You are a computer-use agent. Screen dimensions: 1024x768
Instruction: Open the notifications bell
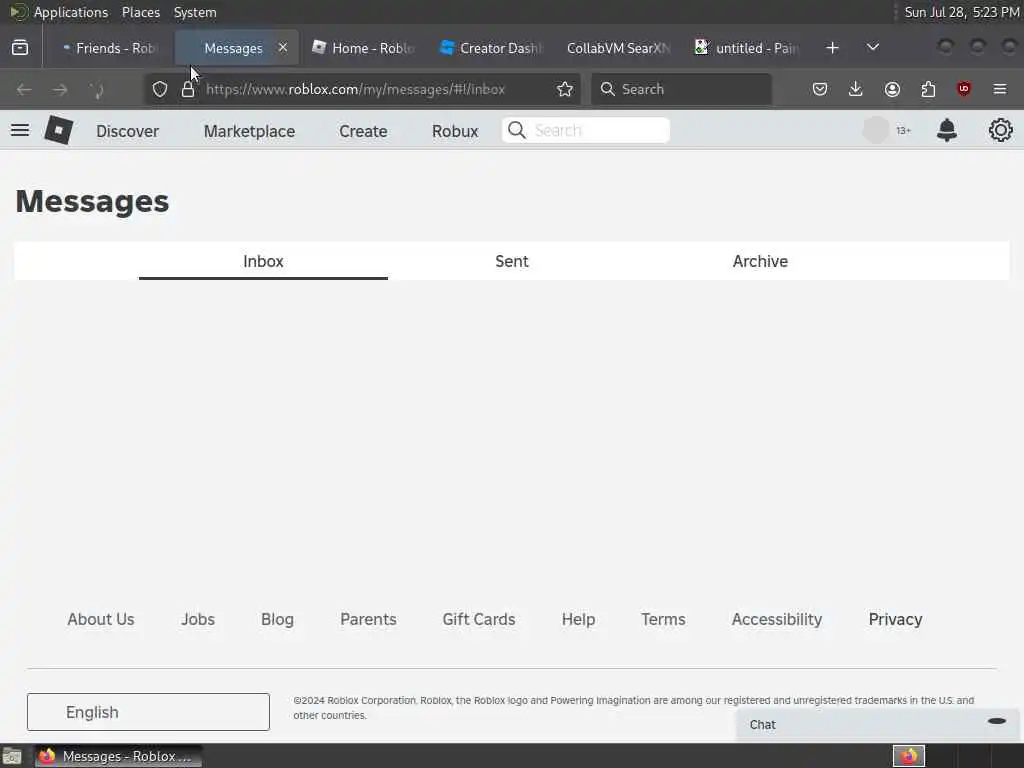click(946, 131)
